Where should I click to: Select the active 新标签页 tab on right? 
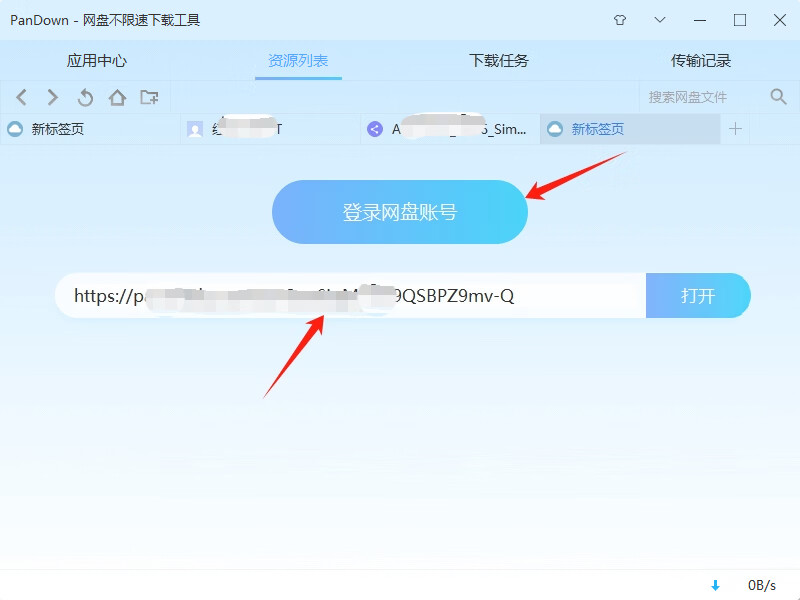click(x=630, y=129)
